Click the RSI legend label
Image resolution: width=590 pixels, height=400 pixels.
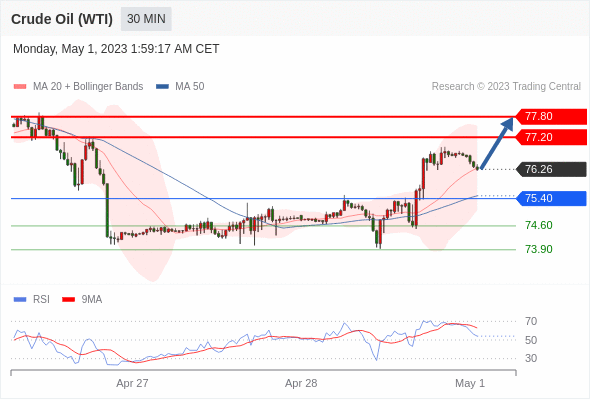pyautogui.click(x=41, y=300)
